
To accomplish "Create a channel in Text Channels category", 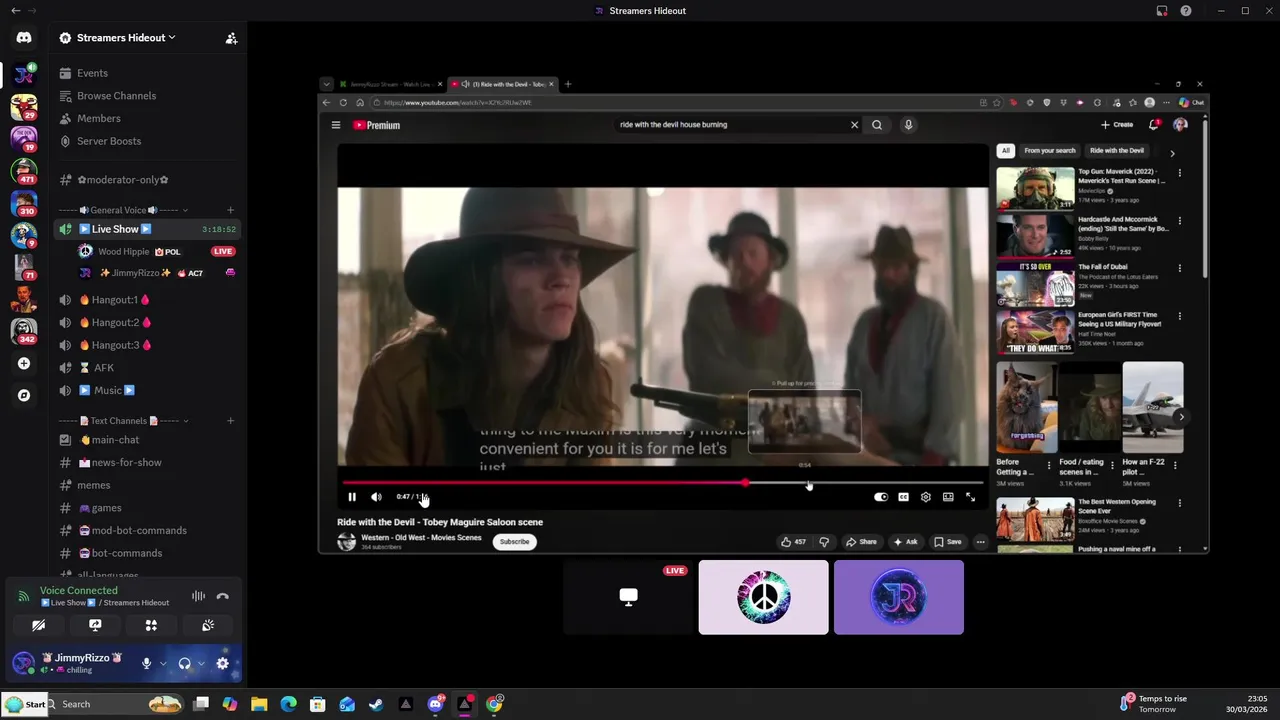I will click(230, 421).
